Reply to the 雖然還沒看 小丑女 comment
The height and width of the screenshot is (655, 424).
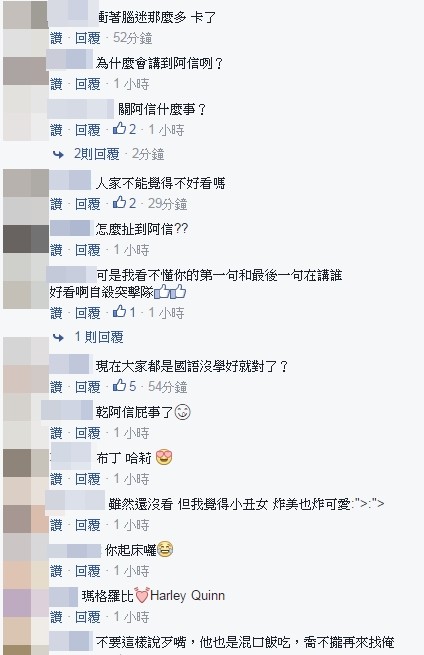88,525
